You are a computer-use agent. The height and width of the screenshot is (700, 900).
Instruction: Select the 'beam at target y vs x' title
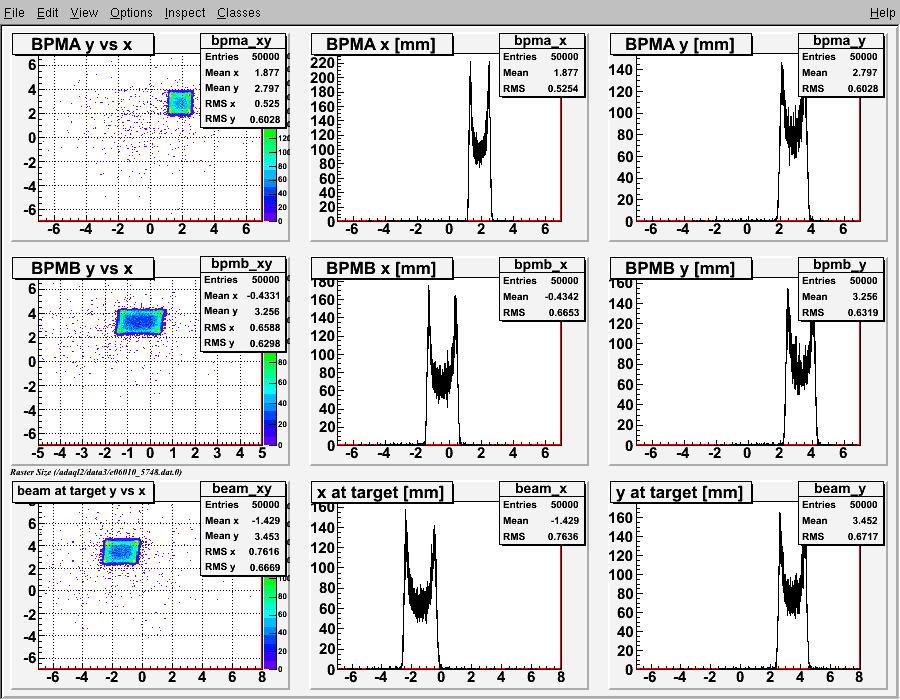click(x=83, y=491)
